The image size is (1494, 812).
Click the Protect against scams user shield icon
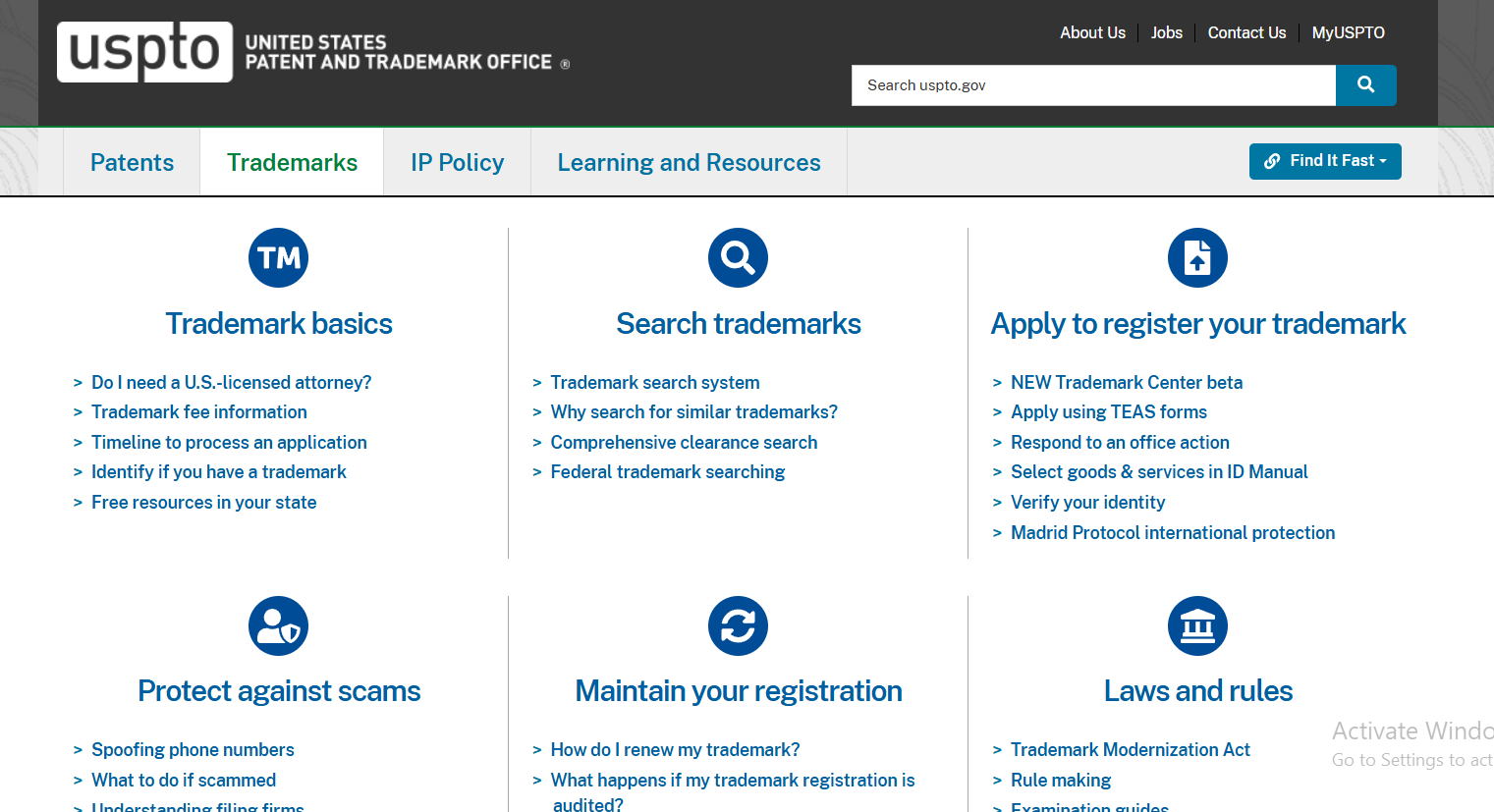pyautogui.click(x=279, y=626)
